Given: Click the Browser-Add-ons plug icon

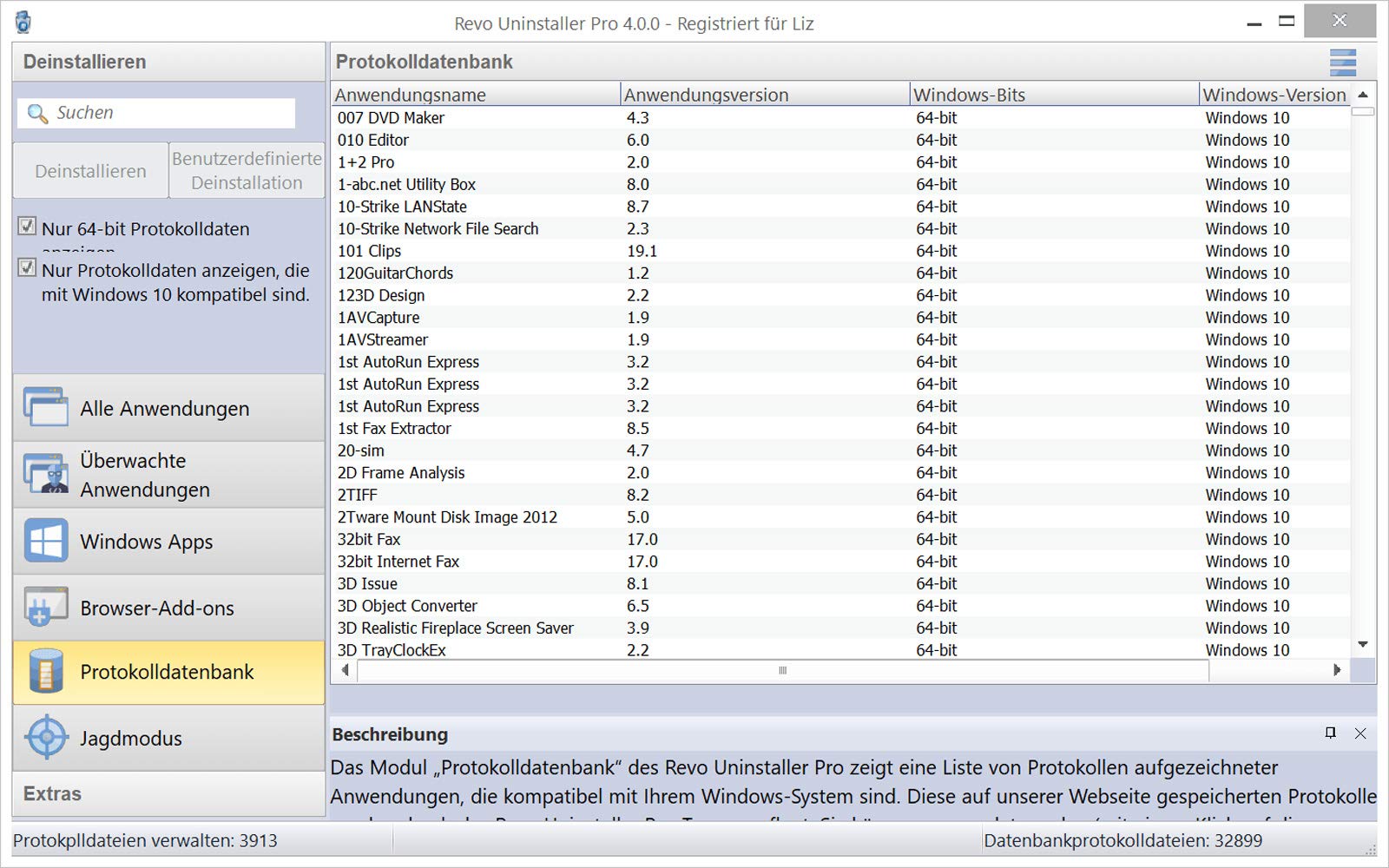Looking at the screenshot, I should 46,608.
